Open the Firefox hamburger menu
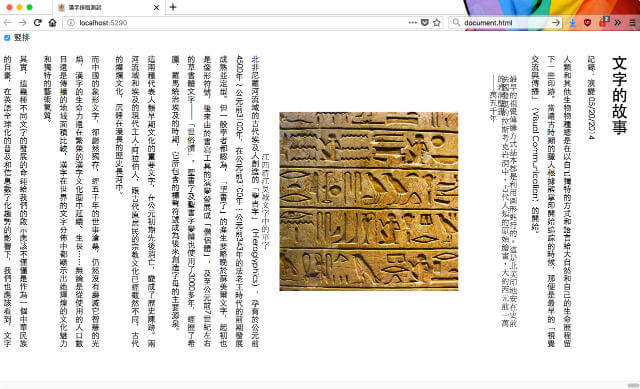Viewport: 640px width, 389px height. tap(632, 23)
